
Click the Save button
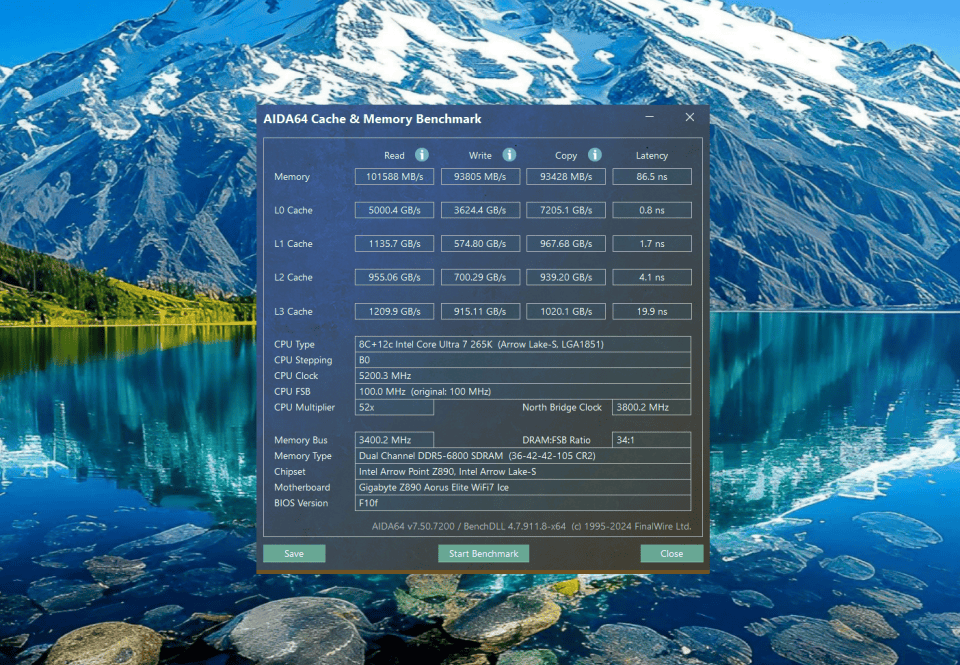(294, 553)
